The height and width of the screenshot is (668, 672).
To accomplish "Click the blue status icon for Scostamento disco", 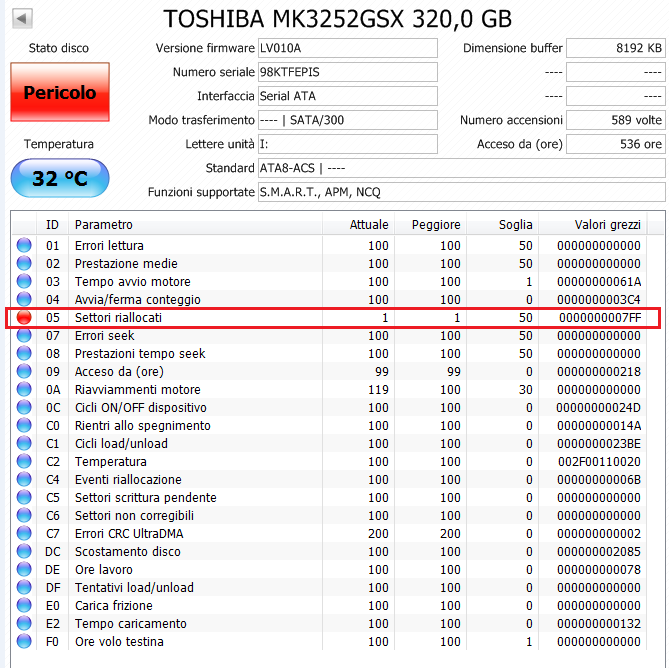I will point(24,551).
